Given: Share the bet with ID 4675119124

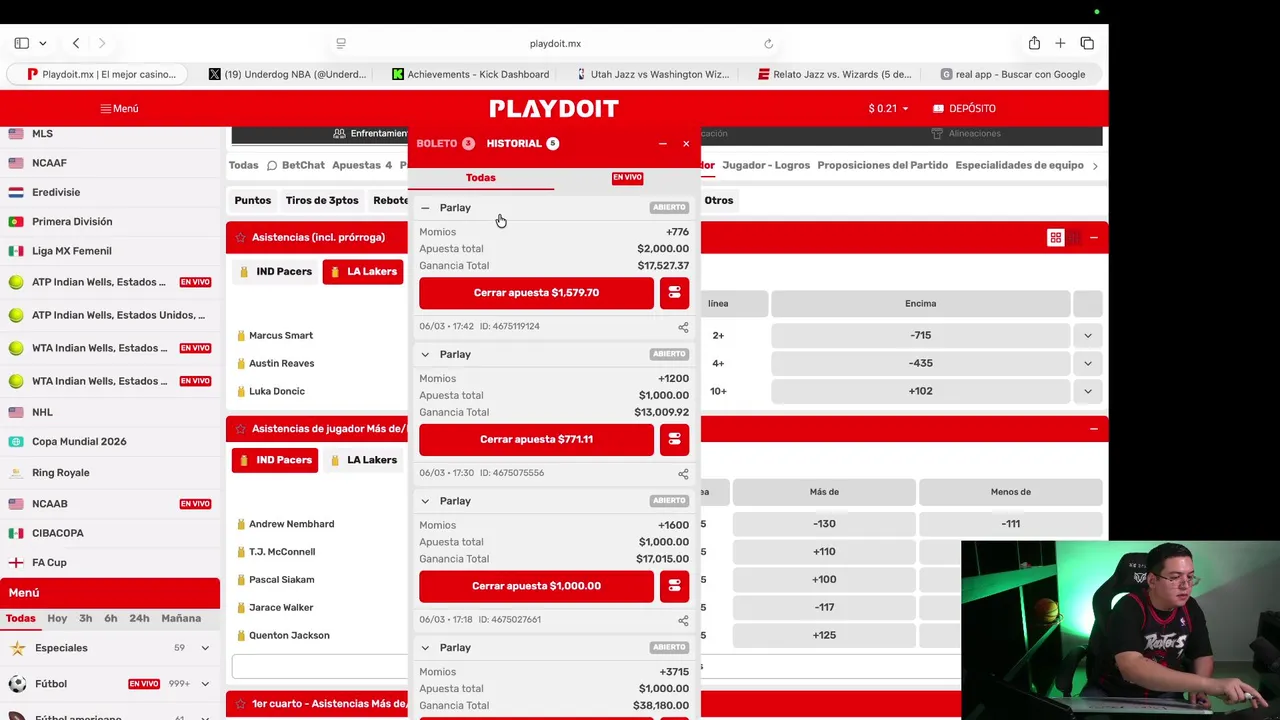Looking at the screenshot, I should coord(683,327).
